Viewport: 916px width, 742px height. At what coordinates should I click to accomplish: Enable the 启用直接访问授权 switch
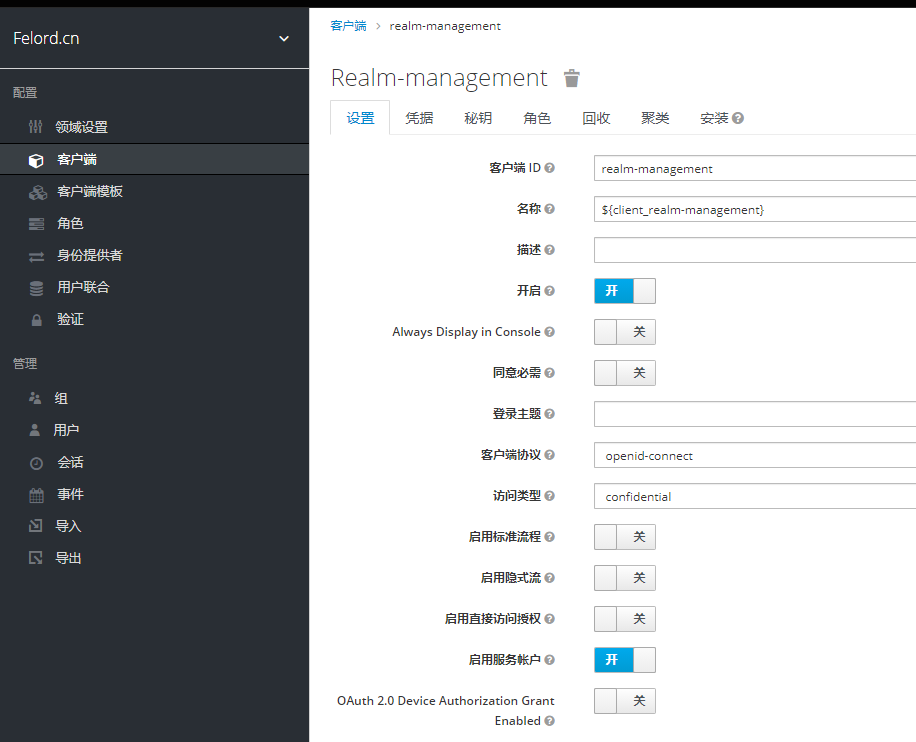pos(624,619)
